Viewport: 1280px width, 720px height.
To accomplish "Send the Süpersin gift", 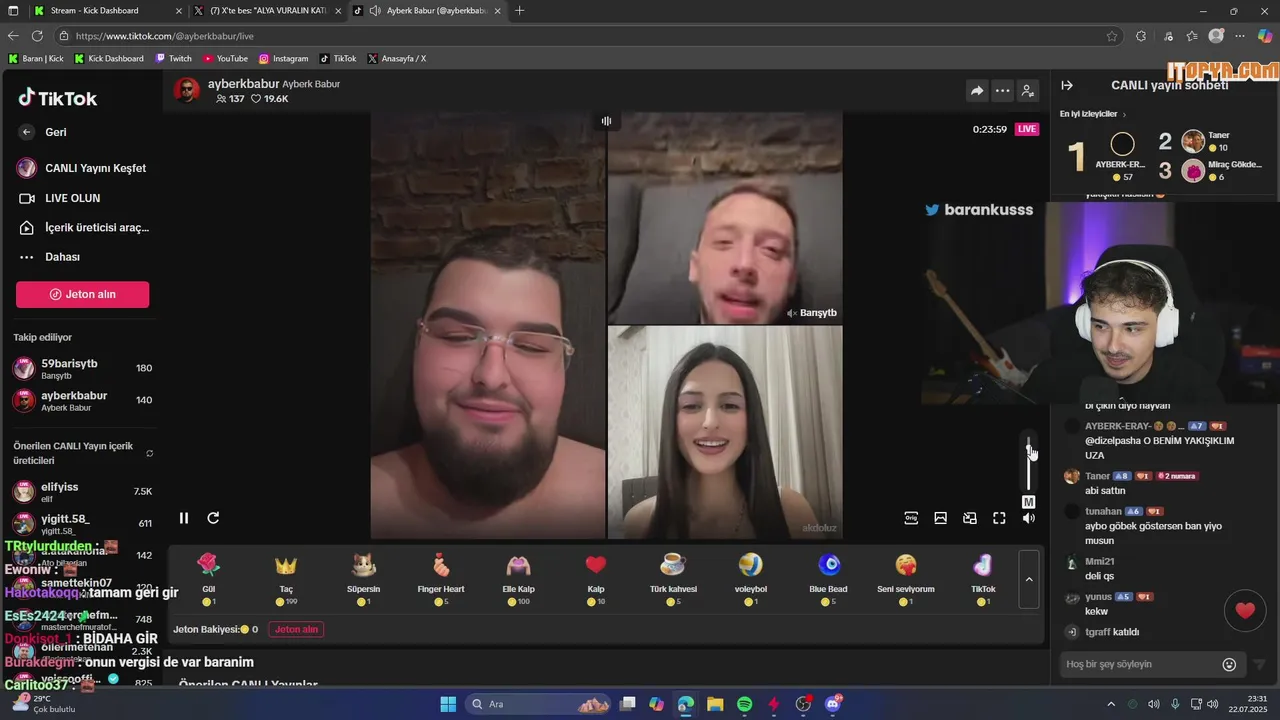I will (363, 578).
